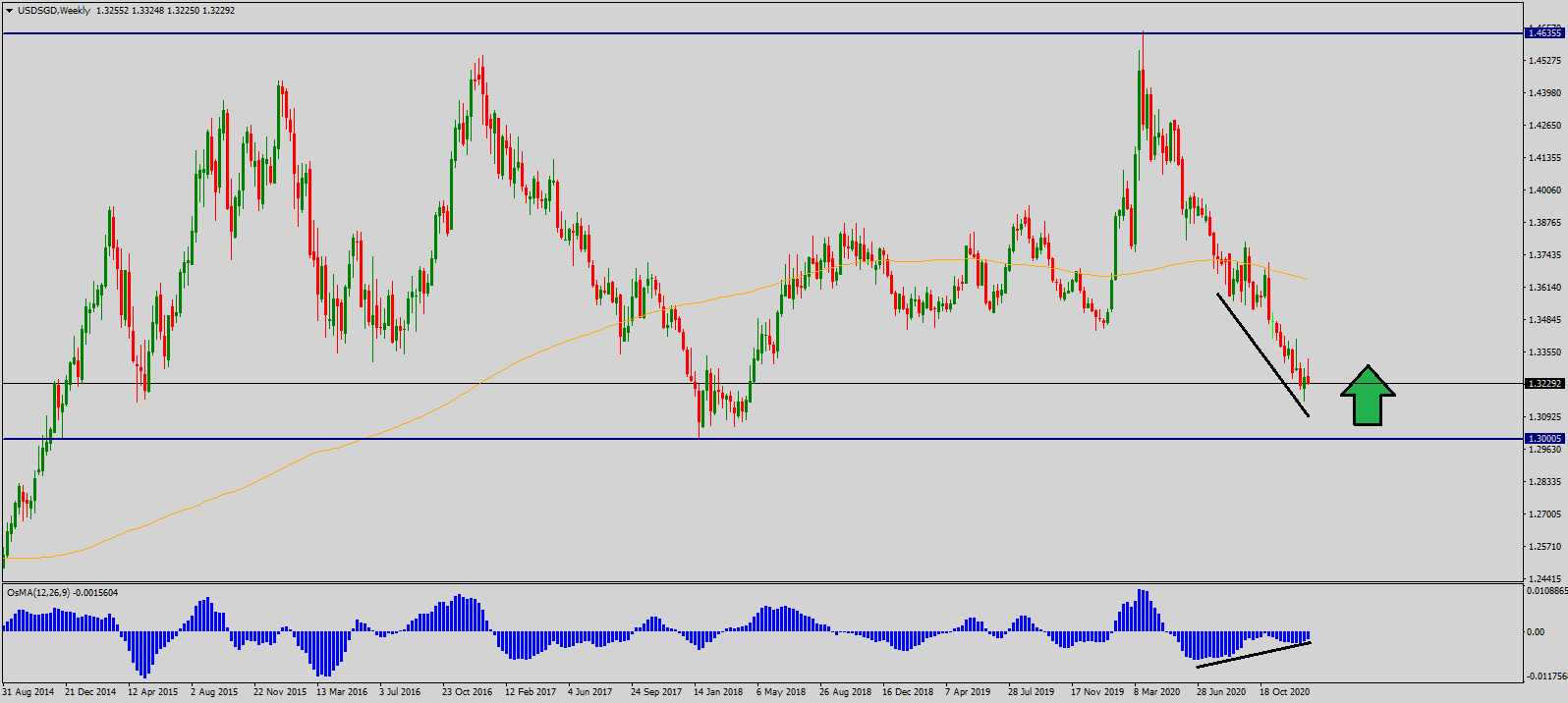Click the 8 Mar 2020 date label
Image resolution: width=1568 pixels, height=703 pixels.
point(1156,692)
